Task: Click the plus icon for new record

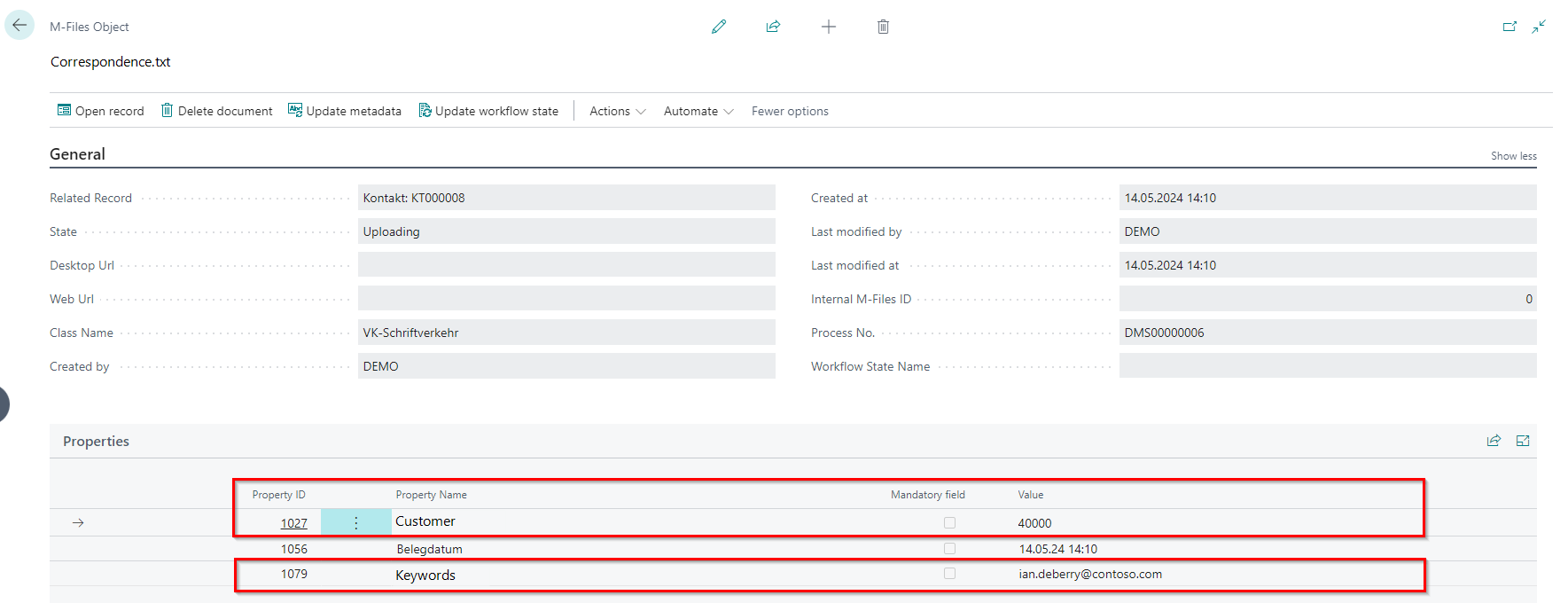Action: 829,27
